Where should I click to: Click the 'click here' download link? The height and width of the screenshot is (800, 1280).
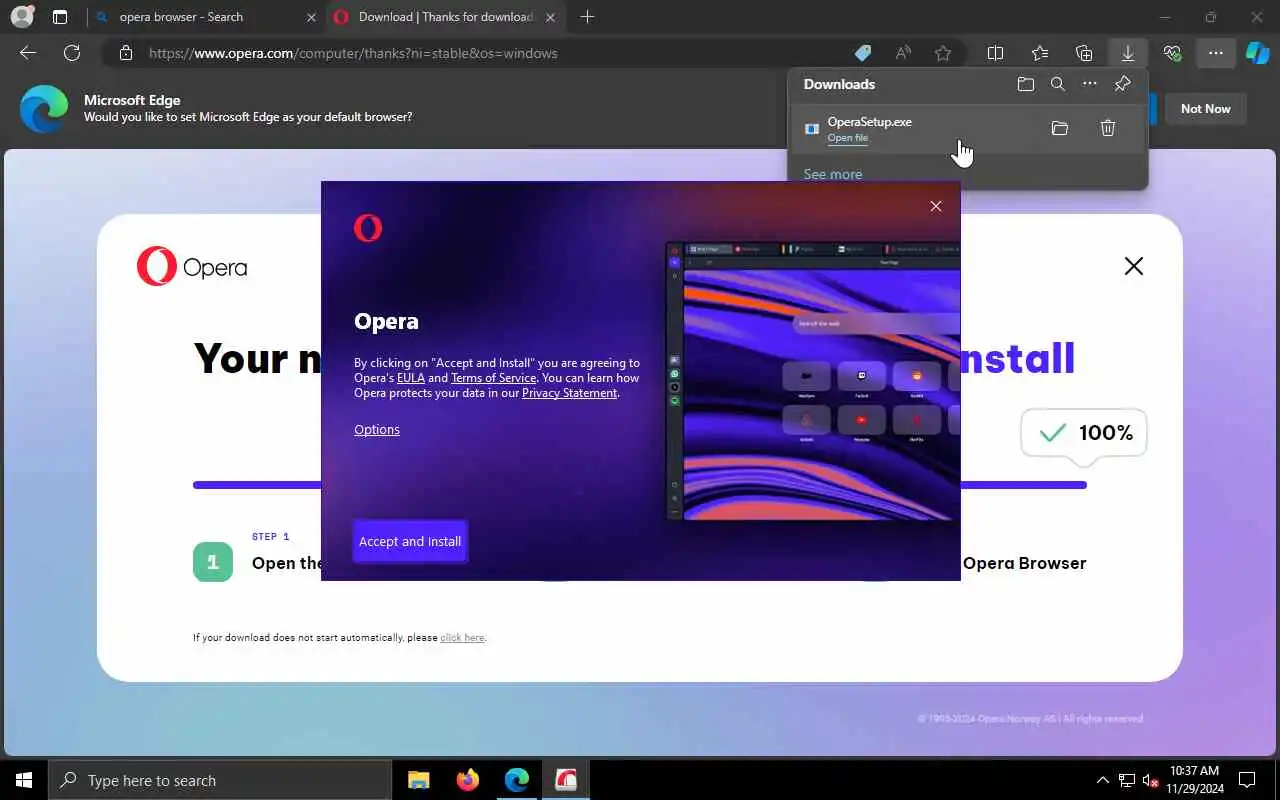(462, 637)
